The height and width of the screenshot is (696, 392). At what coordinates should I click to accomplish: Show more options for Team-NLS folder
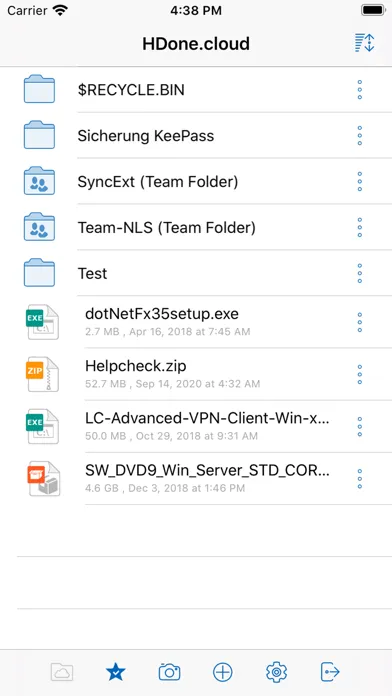[x=360, y=227]
